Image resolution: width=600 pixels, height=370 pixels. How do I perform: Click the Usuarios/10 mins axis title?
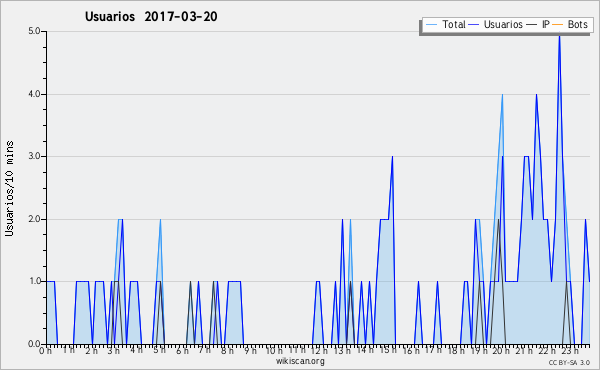[x=9, y=189]
